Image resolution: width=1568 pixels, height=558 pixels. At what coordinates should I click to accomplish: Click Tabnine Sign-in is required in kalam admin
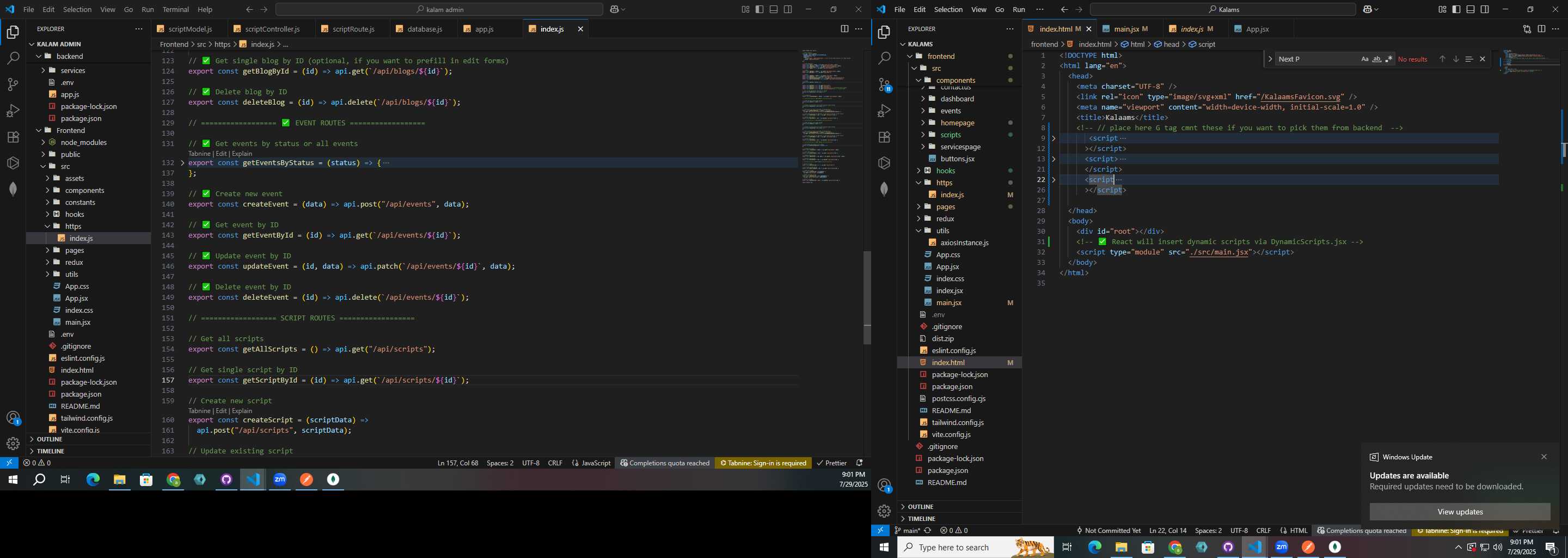coord(763,463)
